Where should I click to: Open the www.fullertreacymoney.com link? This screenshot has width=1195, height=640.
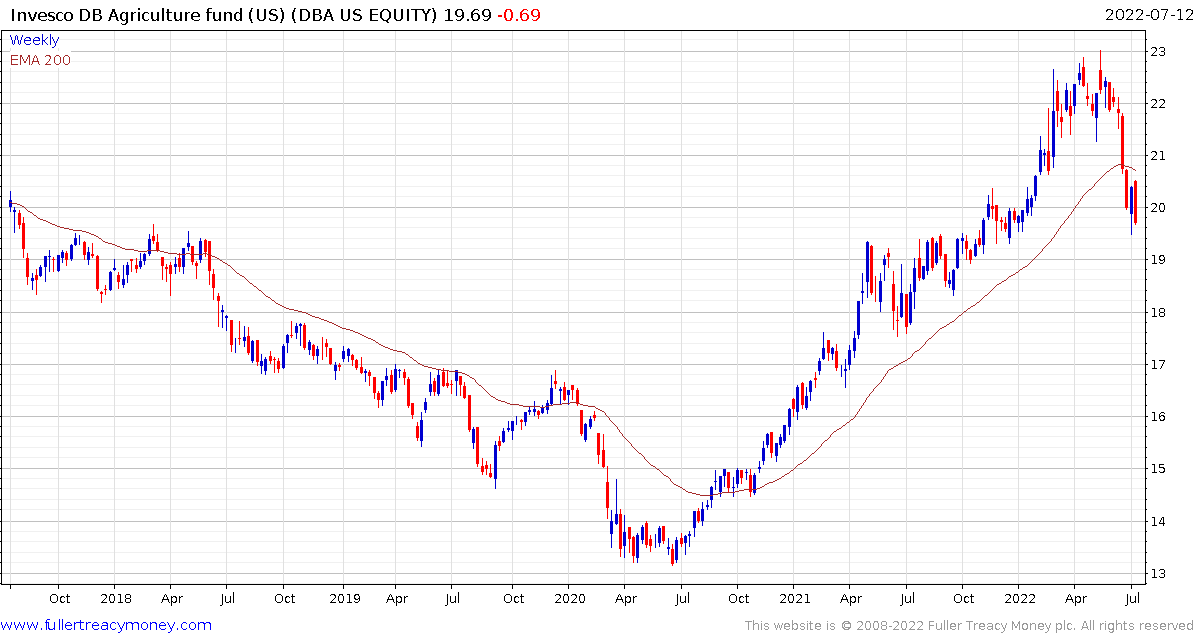[106, 626]
